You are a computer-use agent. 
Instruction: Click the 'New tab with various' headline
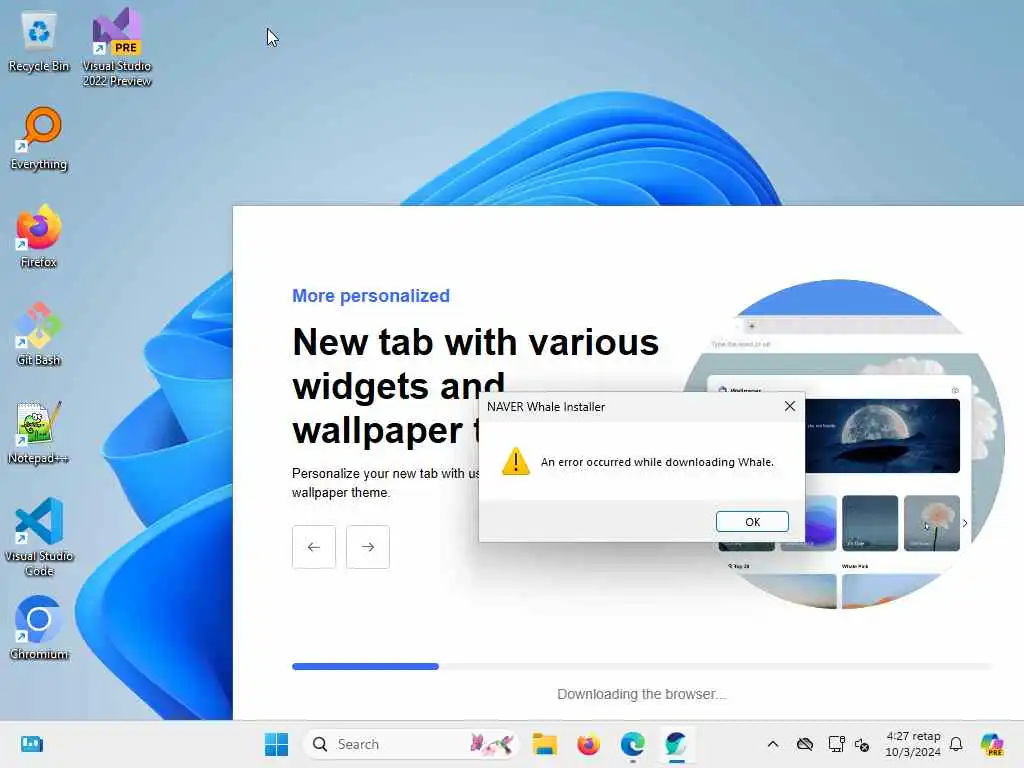click(x=475, y=342)
